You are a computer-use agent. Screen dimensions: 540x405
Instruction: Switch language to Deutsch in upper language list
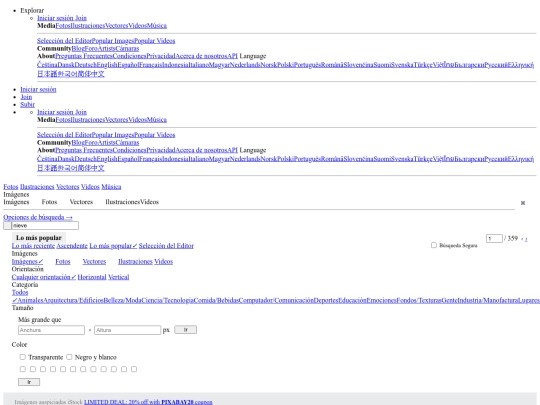[x=85, y=65]
